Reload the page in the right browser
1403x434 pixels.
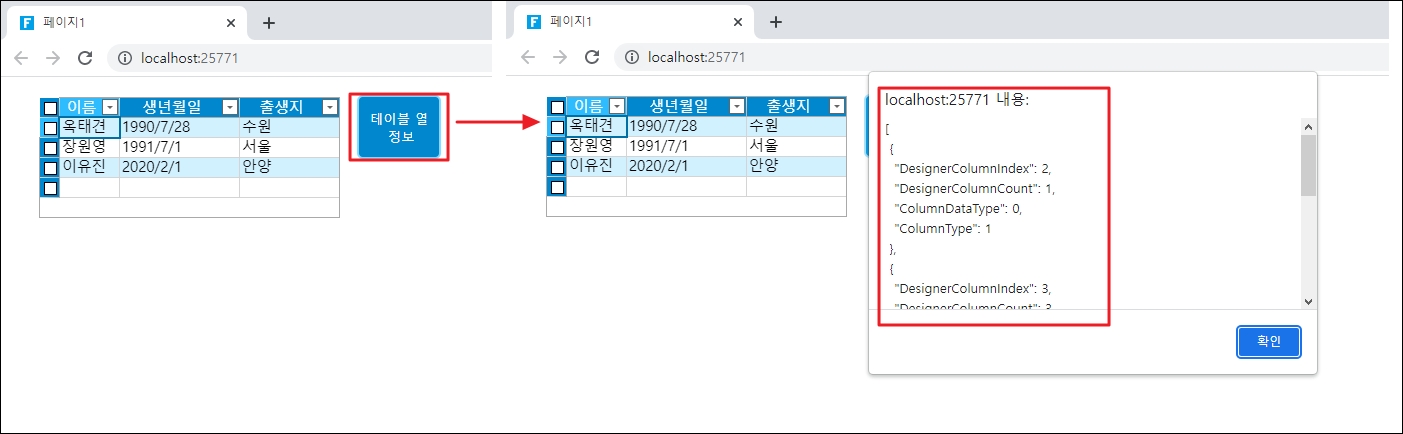592,57
